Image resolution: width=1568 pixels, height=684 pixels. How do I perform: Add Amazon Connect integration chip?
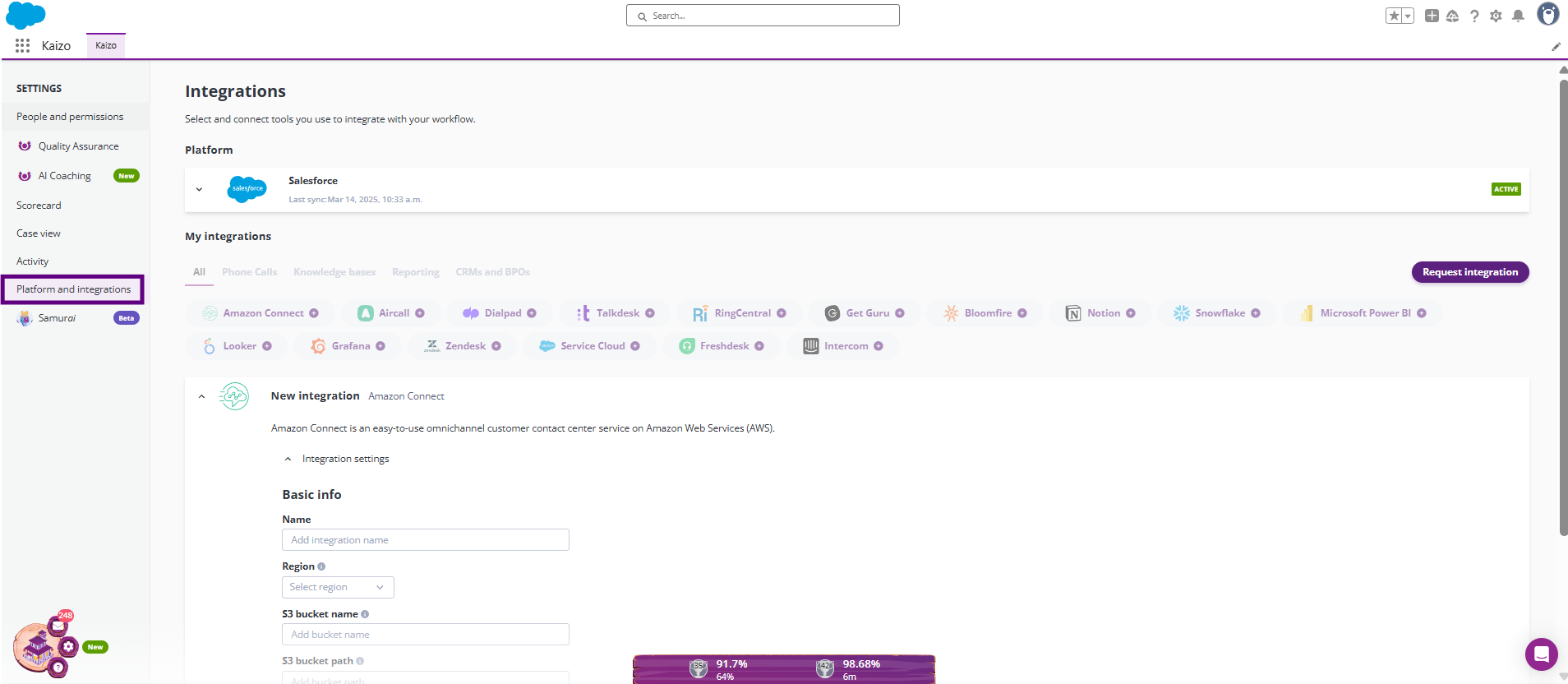260,313
